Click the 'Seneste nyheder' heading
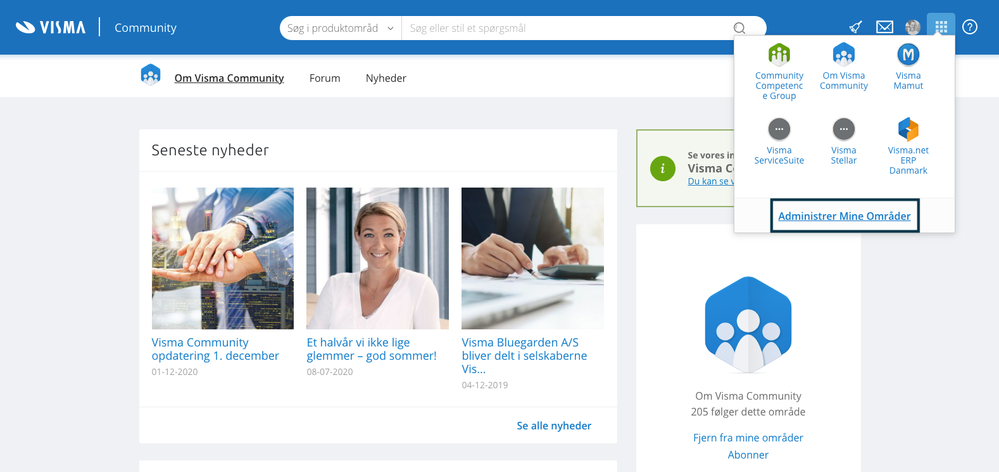 click(210, 150)
